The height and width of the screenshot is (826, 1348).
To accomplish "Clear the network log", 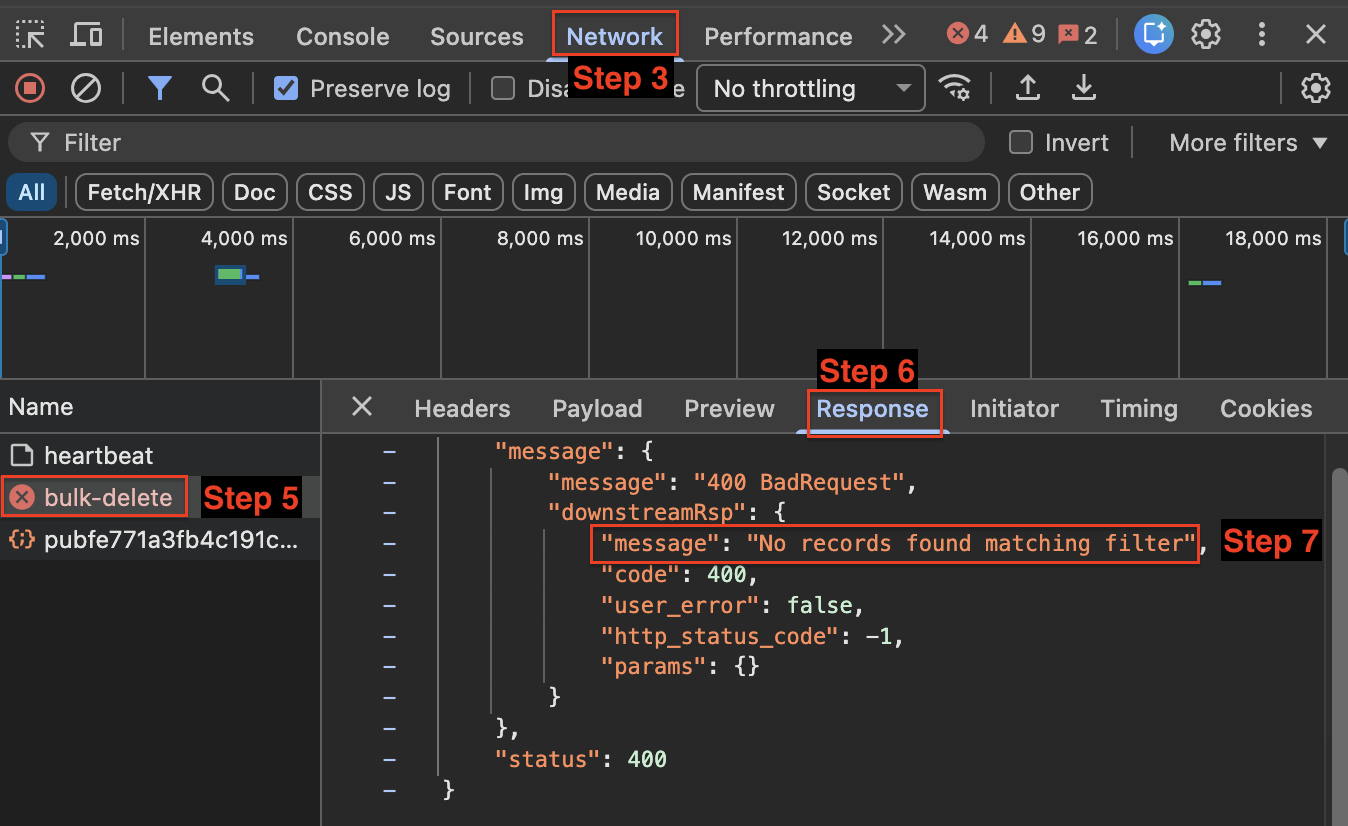I will pos(86,88).
